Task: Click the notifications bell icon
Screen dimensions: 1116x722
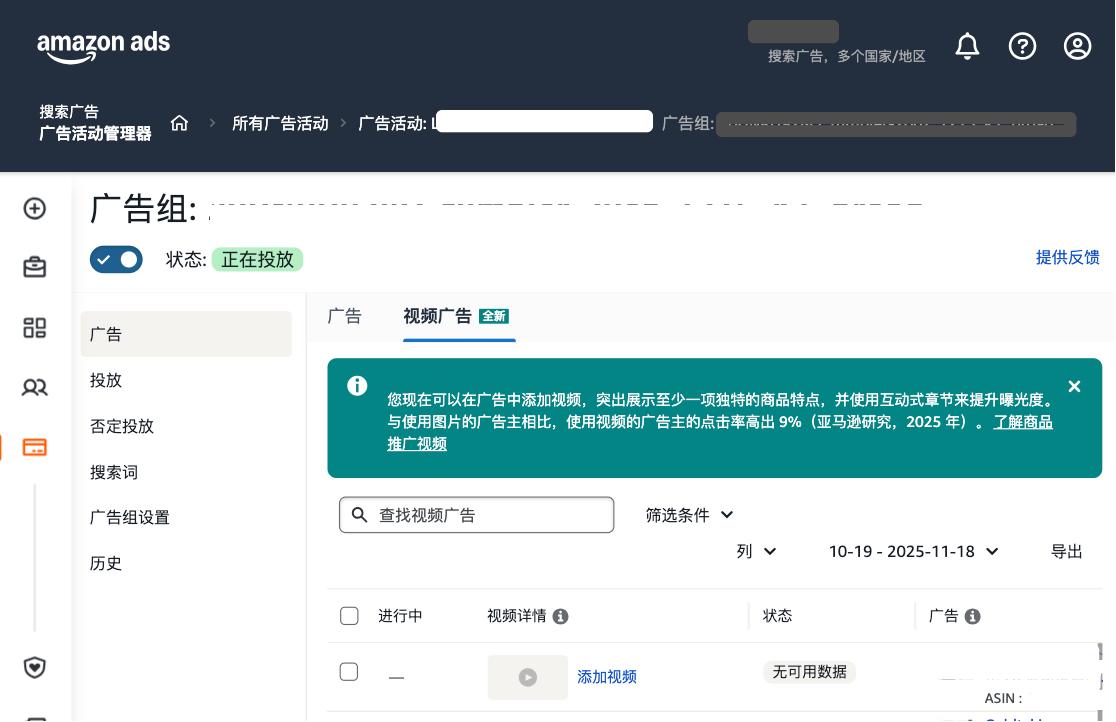Action: pyautogui.click(x=967, y=46)
